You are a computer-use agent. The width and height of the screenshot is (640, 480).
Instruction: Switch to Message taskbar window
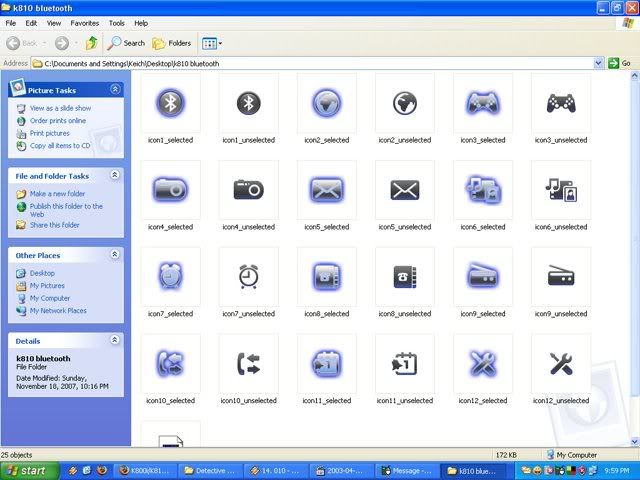click(x=407, y=471)
